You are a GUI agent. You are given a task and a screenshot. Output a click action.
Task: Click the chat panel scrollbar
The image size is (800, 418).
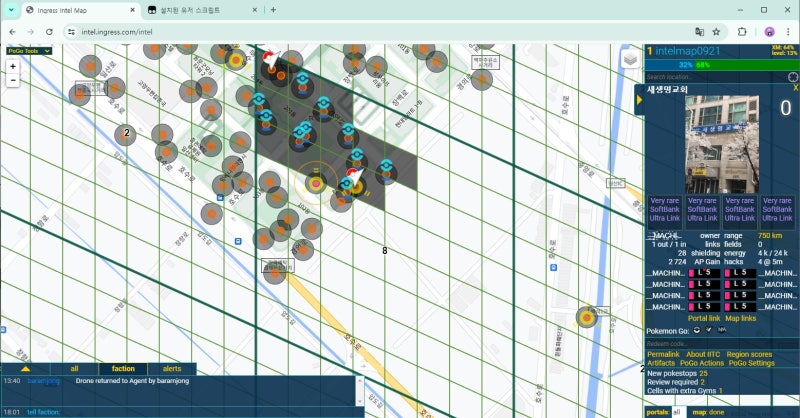click(360, 391)
